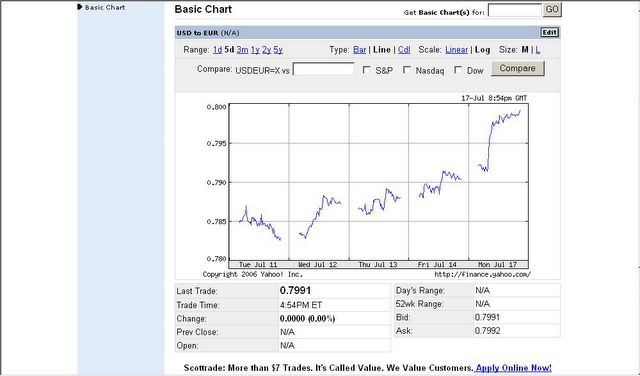Screen dimensions: 640x376
Task: Click the Edit button in the header
Action: 549,33
